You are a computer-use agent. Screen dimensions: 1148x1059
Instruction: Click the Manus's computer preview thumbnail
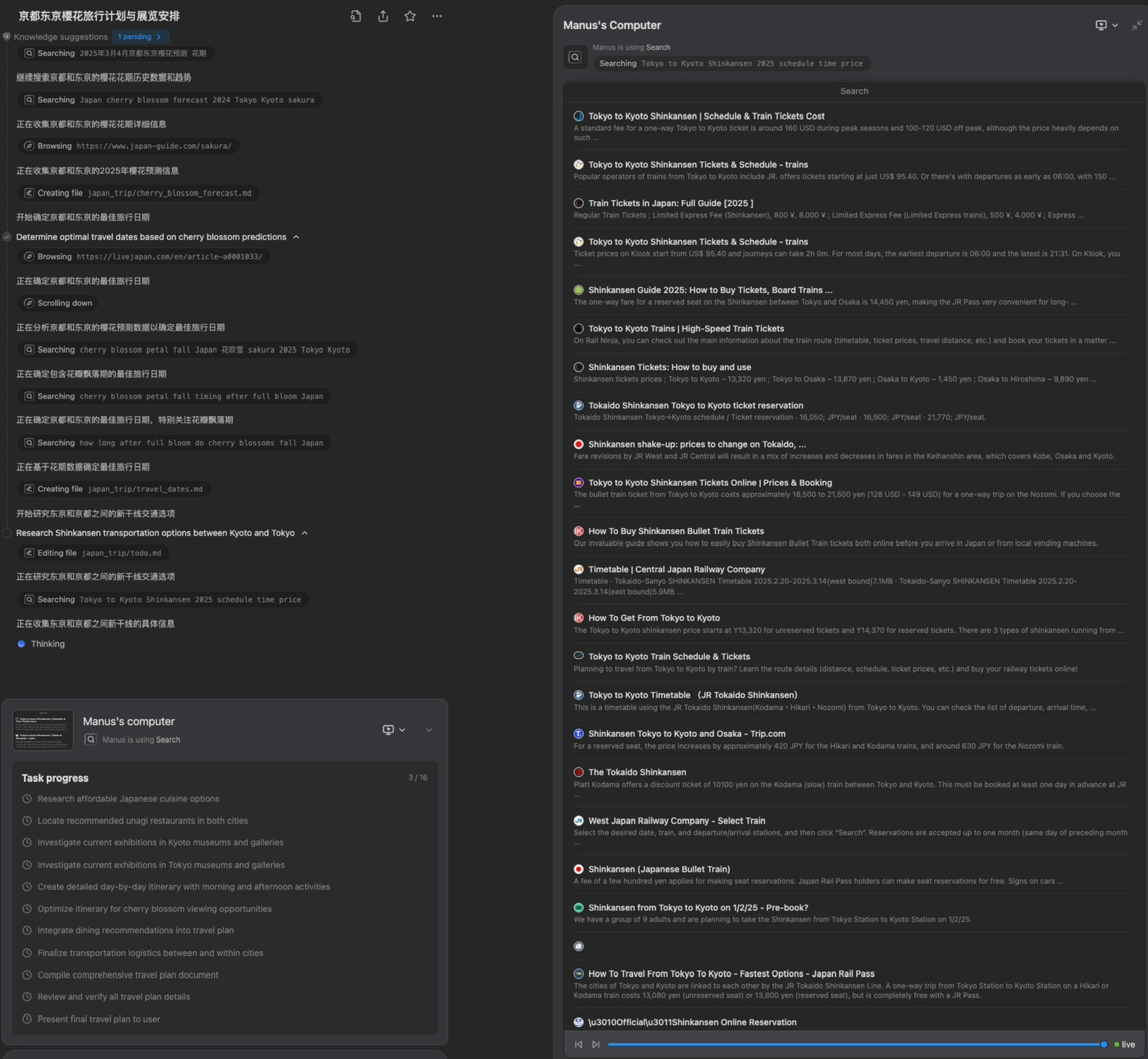[43, 730]
